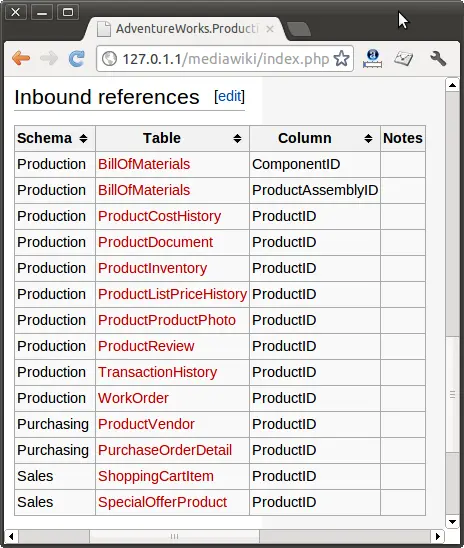Click the Notes column header
The width and height of the screenshot is (464, 548).
(403, 138)
